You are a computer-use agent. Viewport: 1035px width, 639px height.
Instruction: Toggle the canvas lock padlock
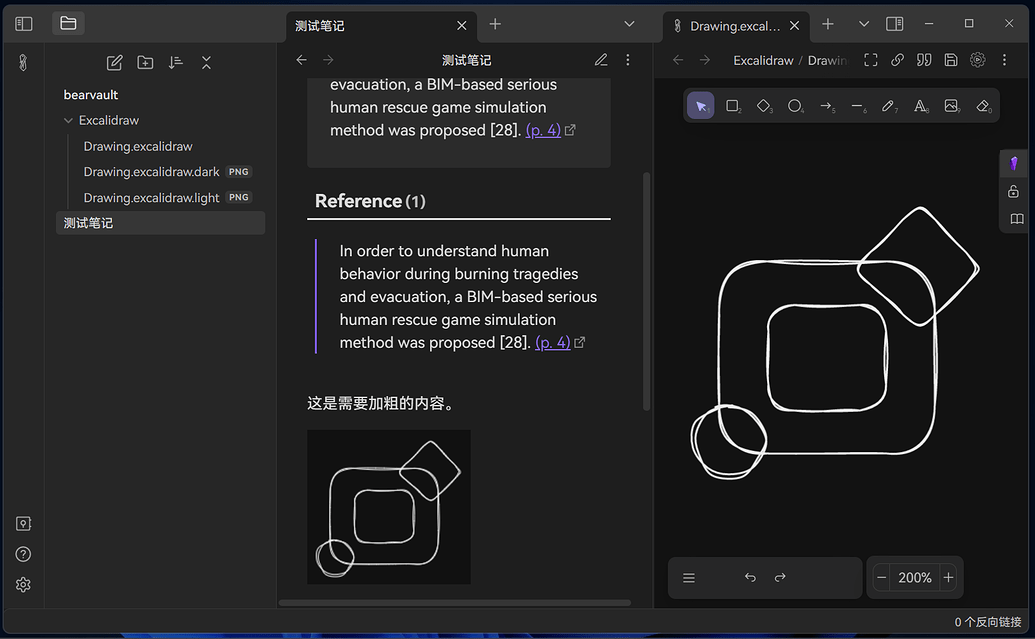[1014, 191]
